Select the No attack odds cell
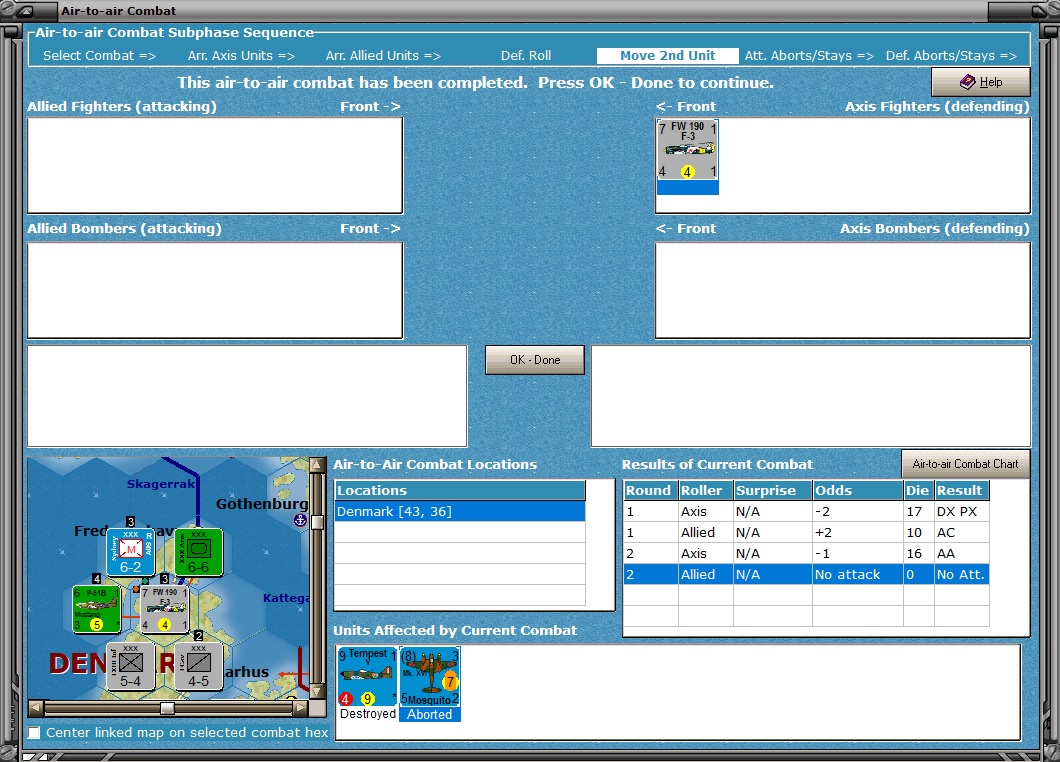 (858, 574)
